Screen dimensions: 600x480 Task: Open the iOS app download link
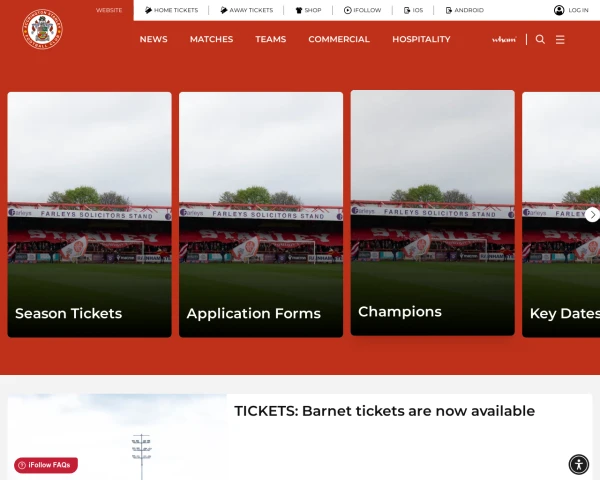click(x=413, y=10)
